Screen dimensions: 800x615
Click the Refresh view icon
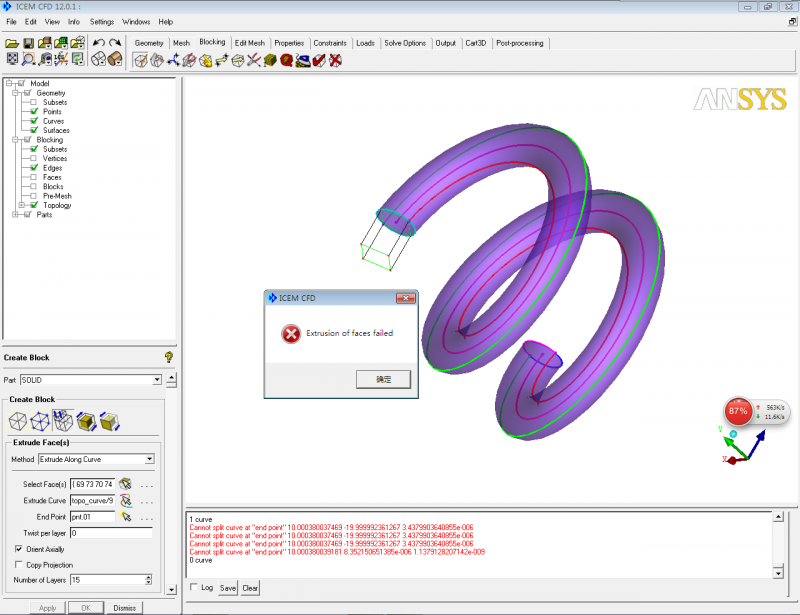point(78,59)
